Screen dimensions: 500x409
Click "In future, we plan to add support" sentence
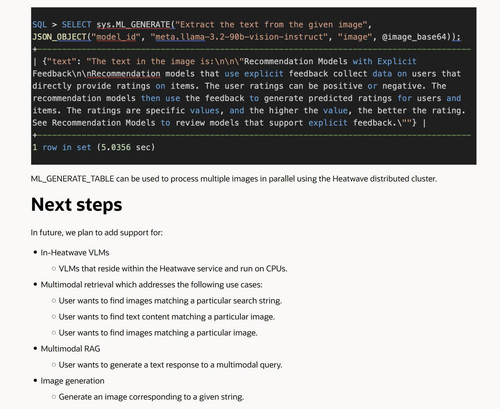click(x=97, y=232)
